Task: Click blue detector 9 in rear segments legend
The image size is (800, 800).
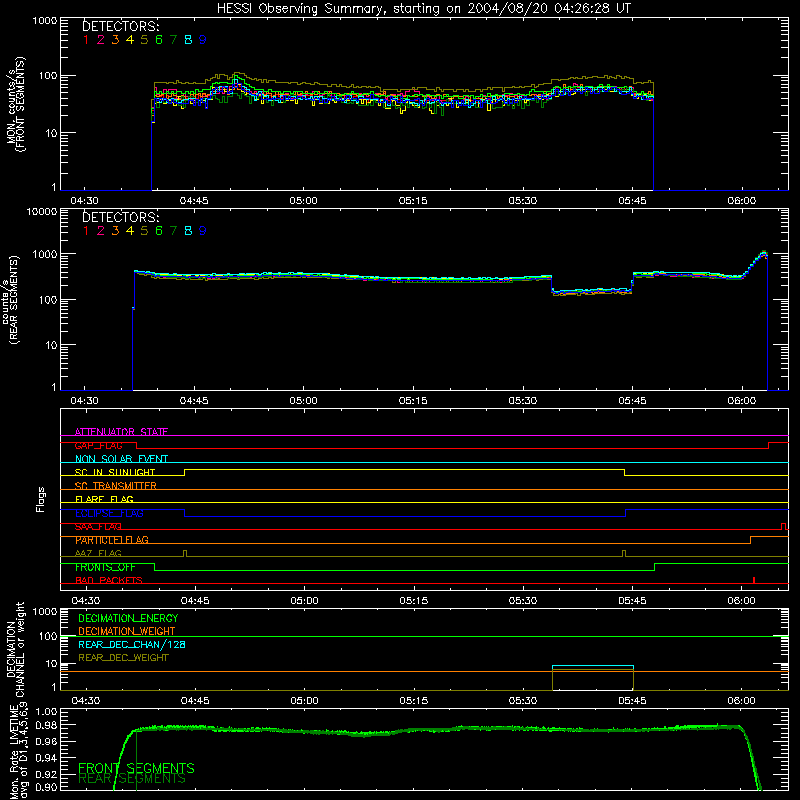Action: (x=203, y=231)
